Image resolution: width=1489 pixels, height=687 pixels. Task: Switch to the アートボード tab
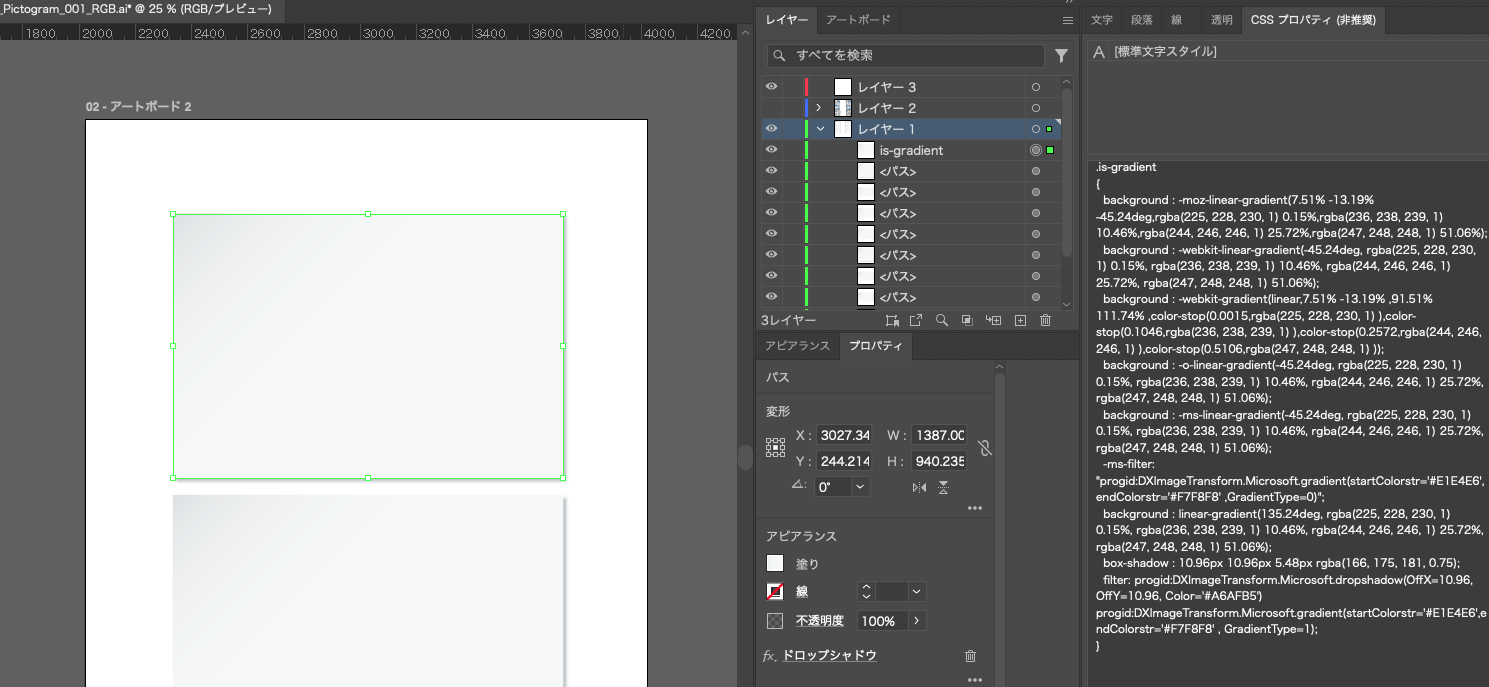(860, 20)
